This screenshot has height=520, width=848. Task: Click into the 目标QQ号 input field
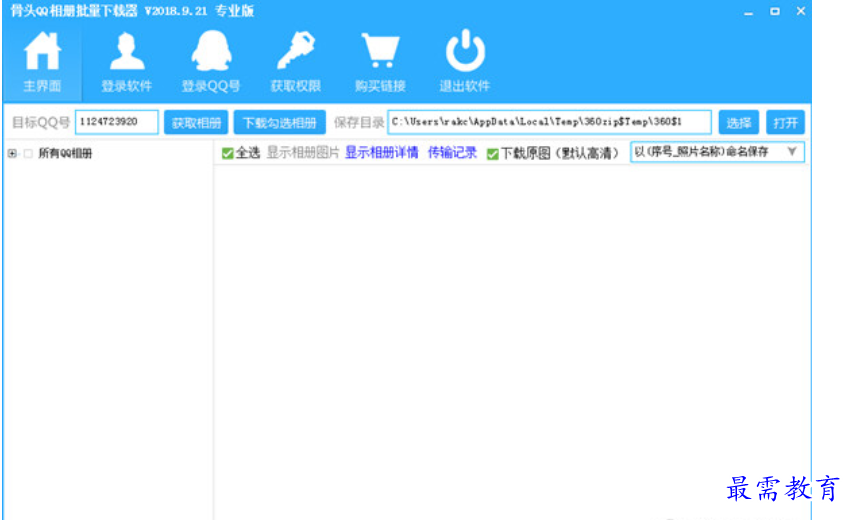tap(117, 122)
